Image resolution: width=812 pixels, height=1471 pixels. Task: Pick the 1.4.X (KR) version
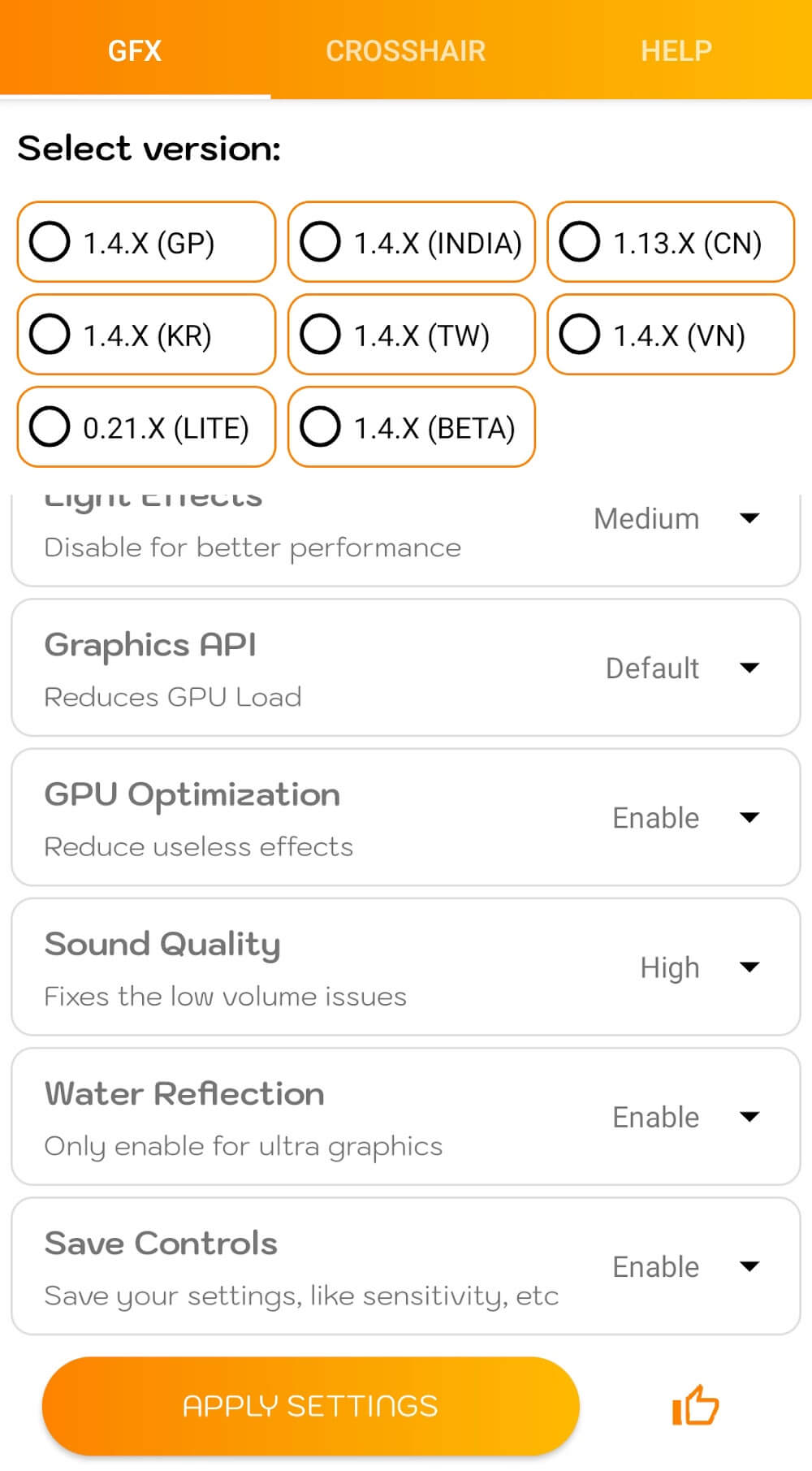coord(146,335)
